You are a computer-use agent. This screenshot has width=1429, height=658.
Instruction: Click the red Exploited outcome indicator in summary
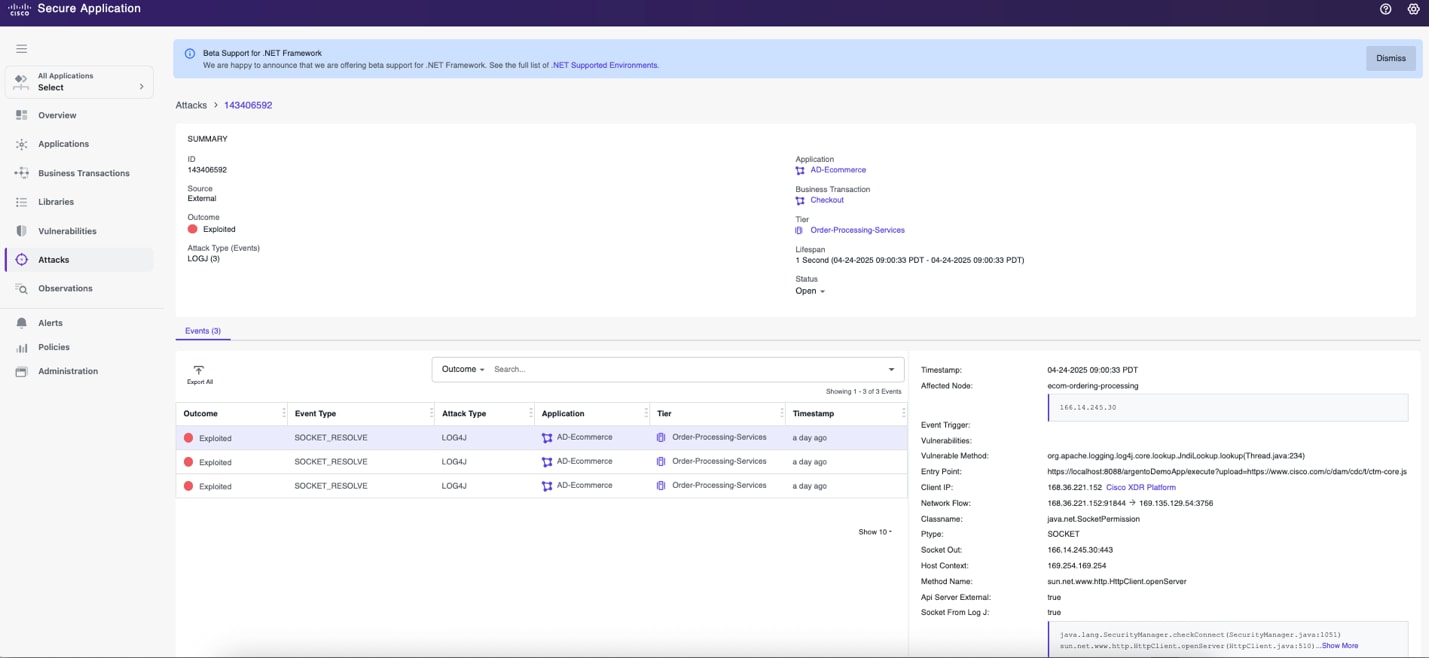(x=193, y=229)
